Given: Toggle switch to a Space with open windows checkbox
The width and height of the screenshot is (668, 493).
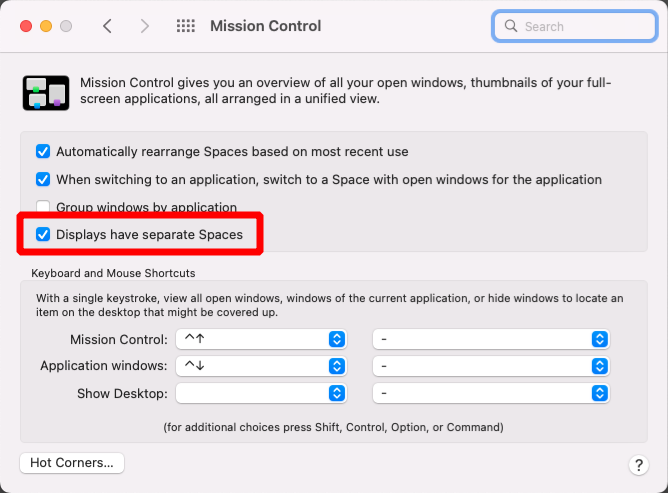Looking at the screenshot, I should point(43,179).
